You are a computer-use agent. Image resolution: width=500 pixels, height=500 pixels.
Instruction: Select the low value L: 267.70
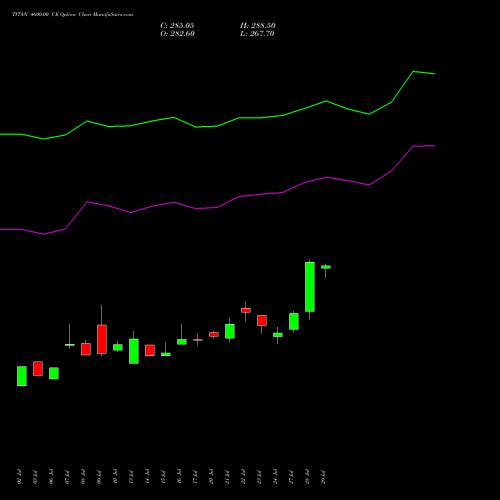(257, 33)
